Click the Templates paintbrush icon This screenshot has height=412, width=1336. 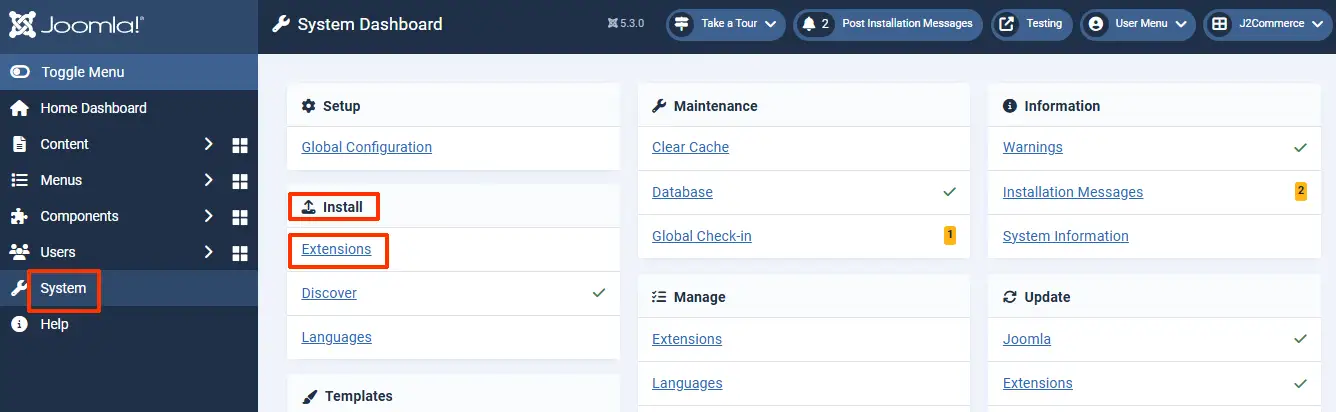(309, 396)
